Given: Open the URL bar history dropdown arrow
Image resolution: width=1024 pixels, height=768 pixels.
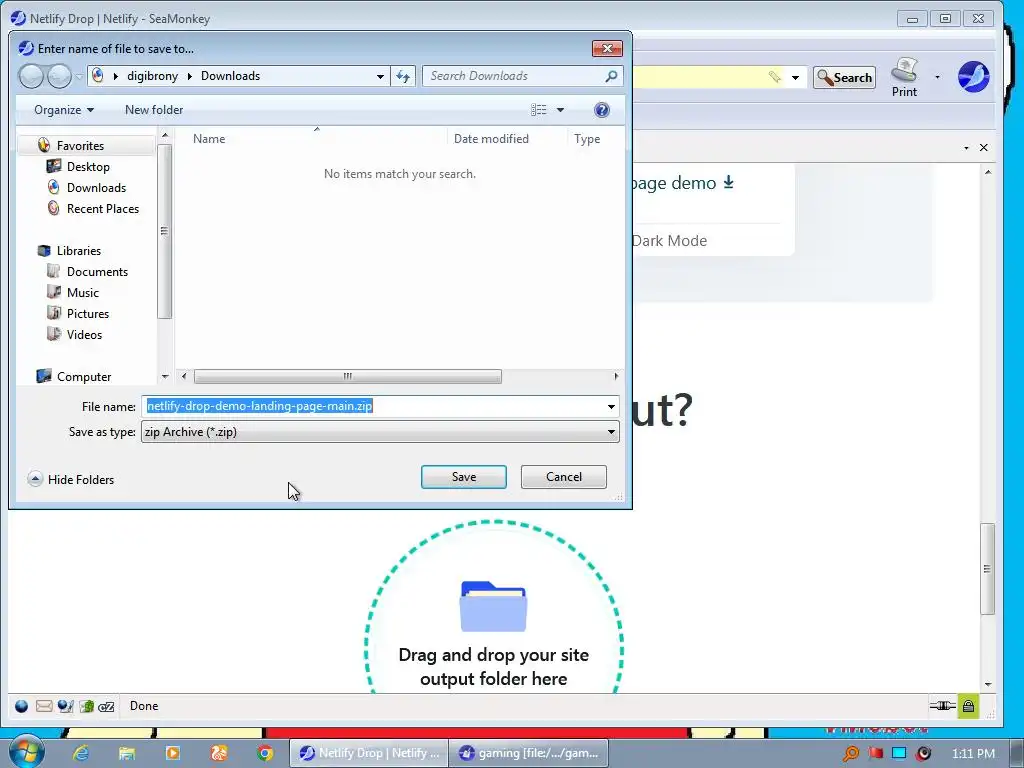Looking at the screenshot, I should 795,78.
